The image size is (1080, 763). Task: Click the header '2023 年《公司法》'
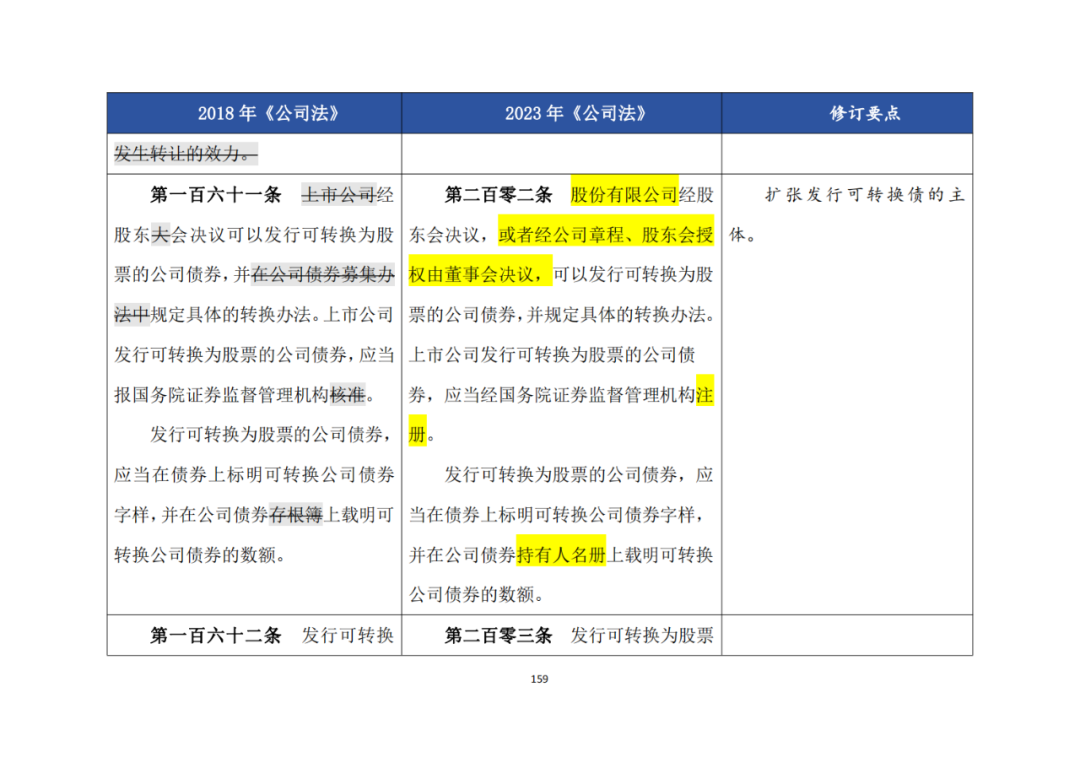point(576,114)
